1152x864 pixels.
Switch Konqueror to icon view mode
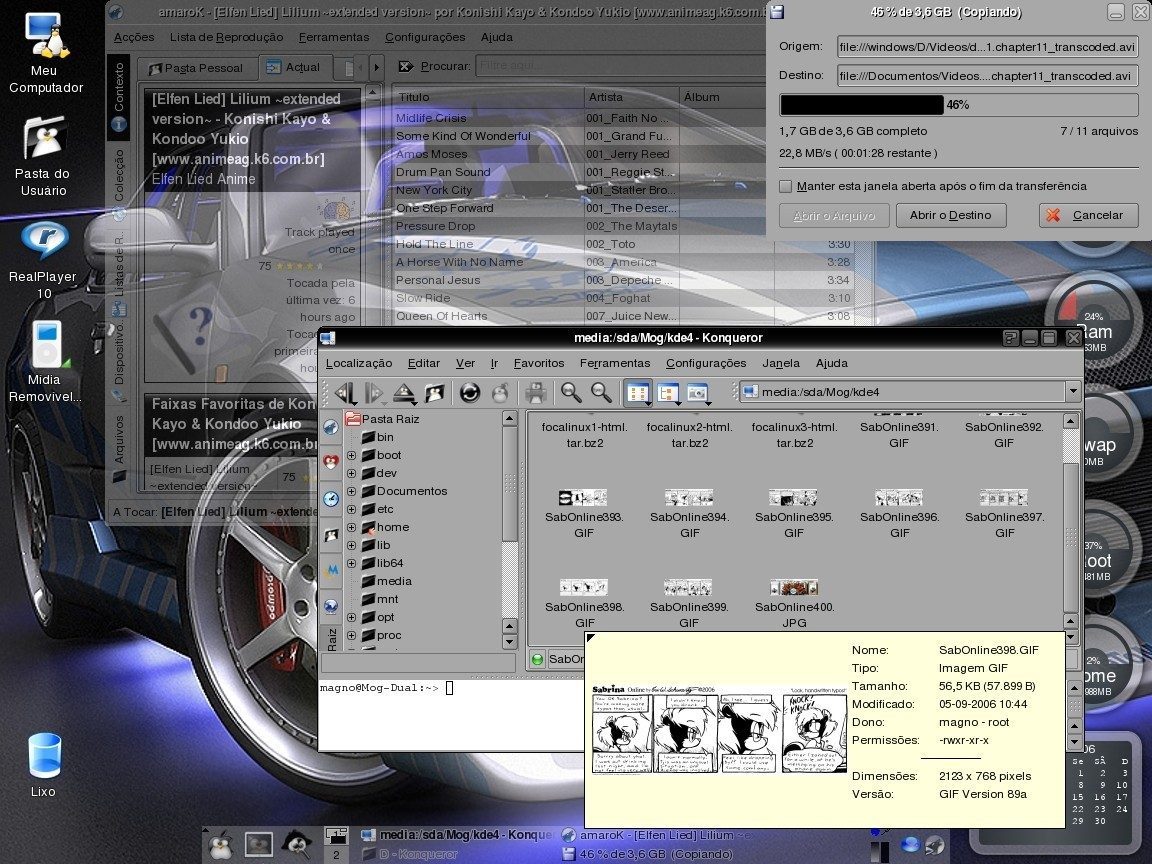click(638, 392)
